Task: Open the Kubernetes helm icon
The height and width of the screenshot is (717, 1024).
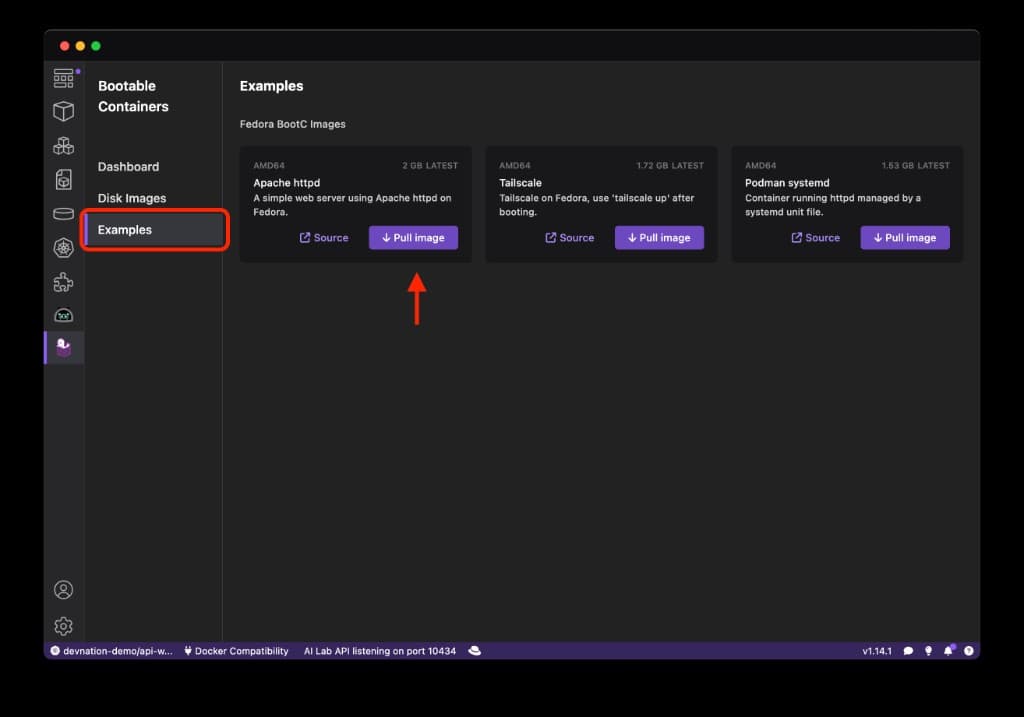Action: (63, 248)
